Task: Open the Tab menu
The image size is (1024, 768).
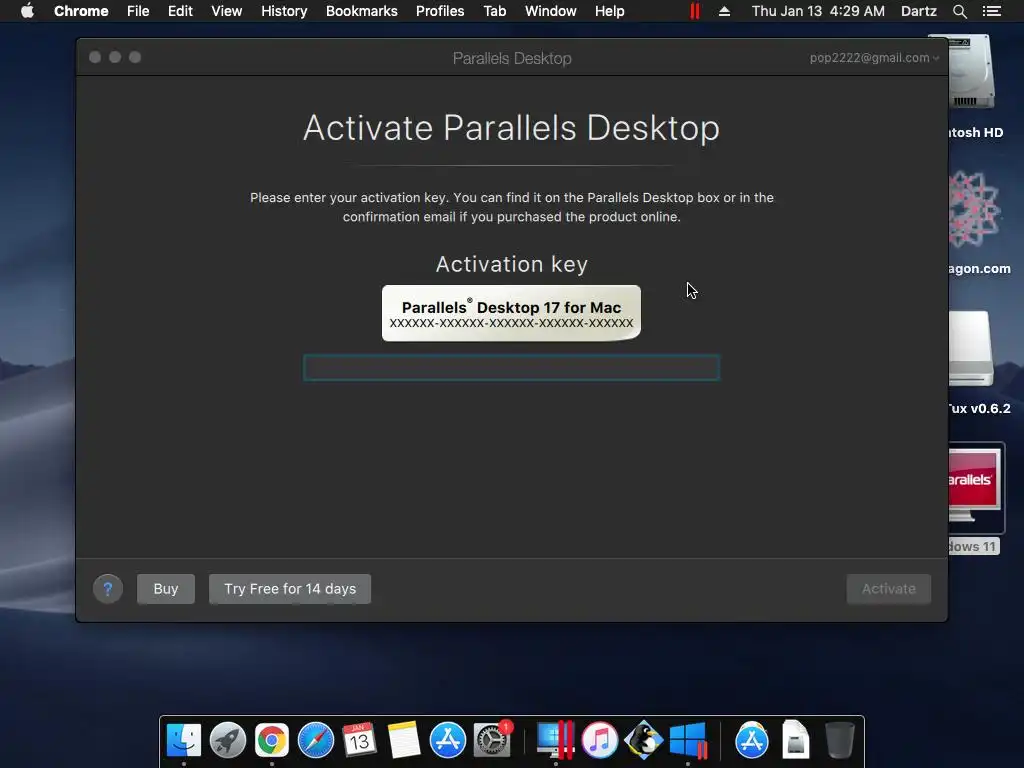Action: [x=495, y=11]
